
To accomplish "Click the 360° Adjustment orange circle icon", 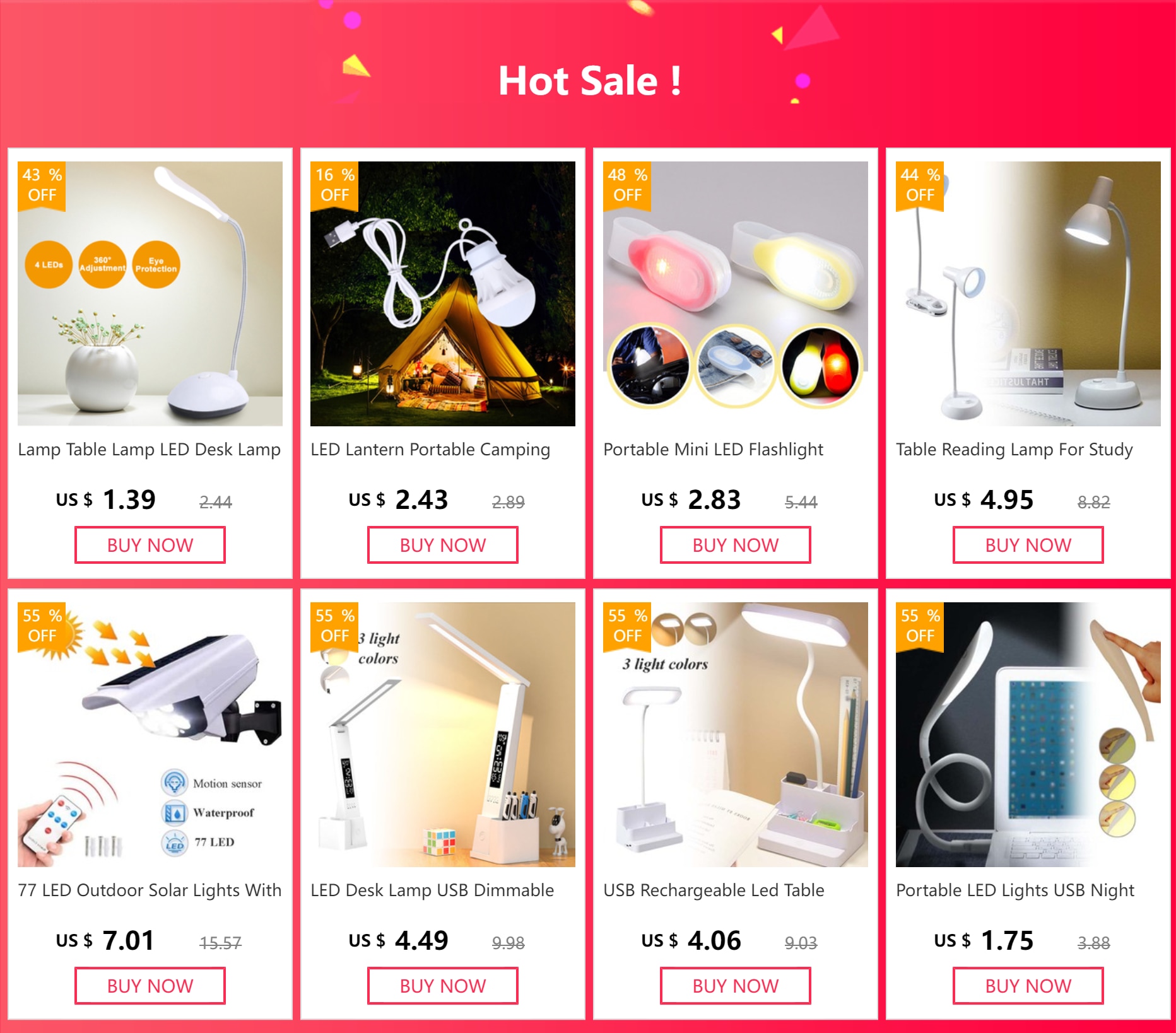I will click(x=102, y=264).
